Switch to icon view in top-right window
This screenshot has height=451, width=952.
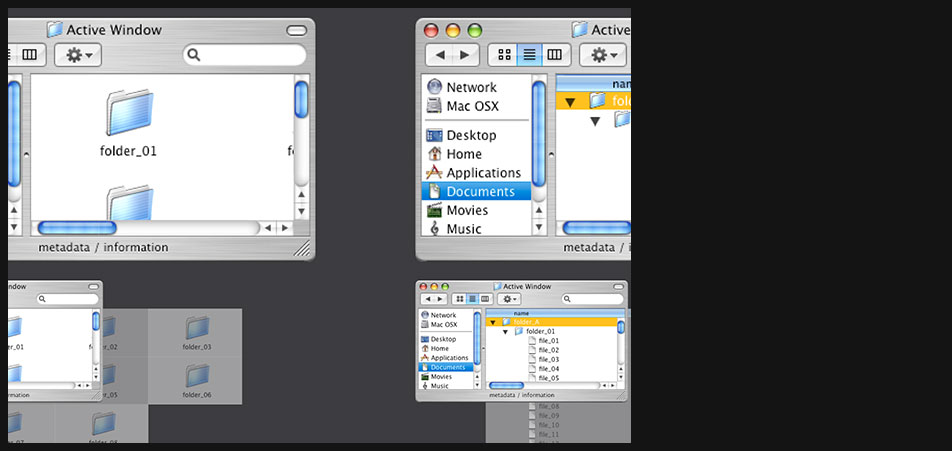point(505,55)
